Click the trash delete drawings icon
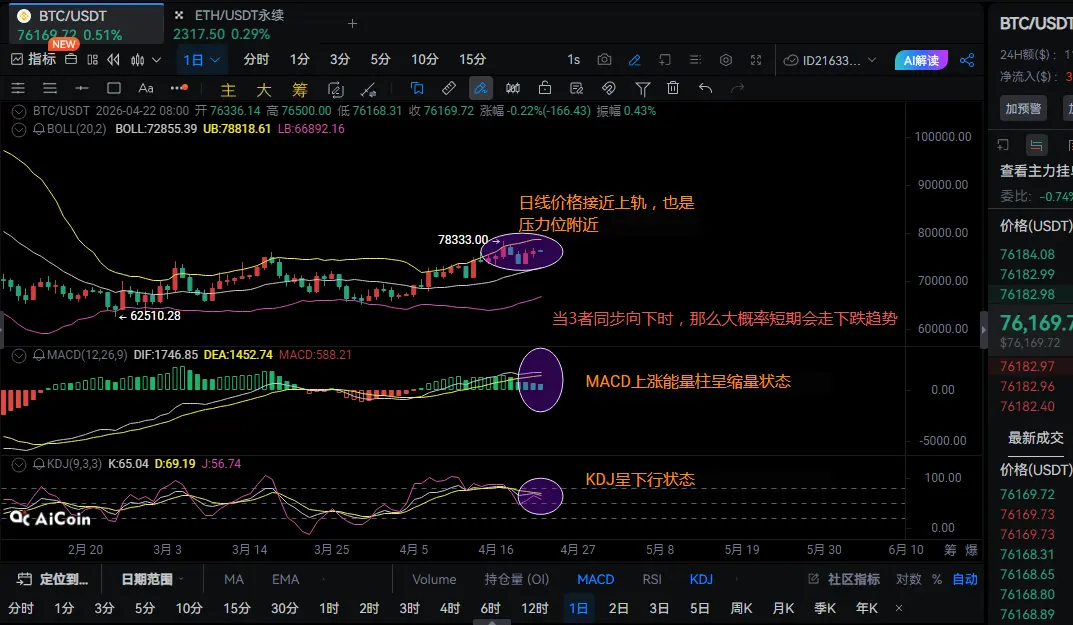Viewport: 1073px width, 625px height. coord(673,88)
